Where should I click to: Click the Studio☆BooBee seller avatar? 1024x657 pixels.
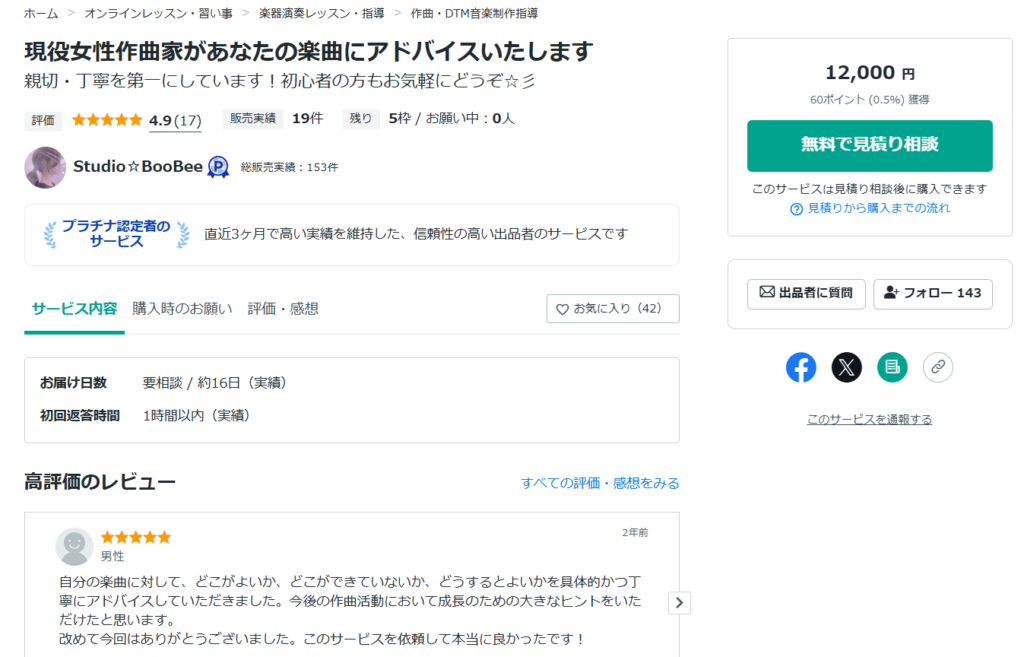tap(45, 167)
